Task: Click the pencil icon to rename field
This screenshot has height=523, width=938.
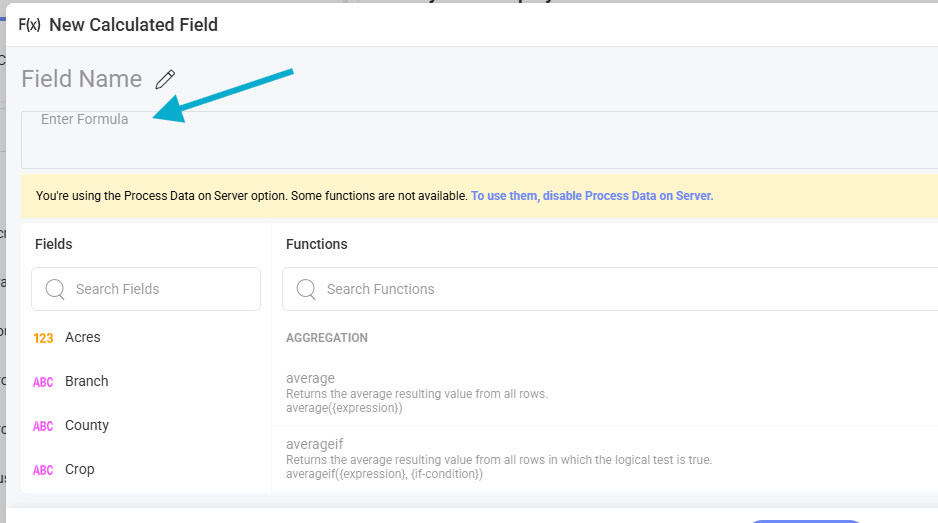Action: [x=166, y=79]
